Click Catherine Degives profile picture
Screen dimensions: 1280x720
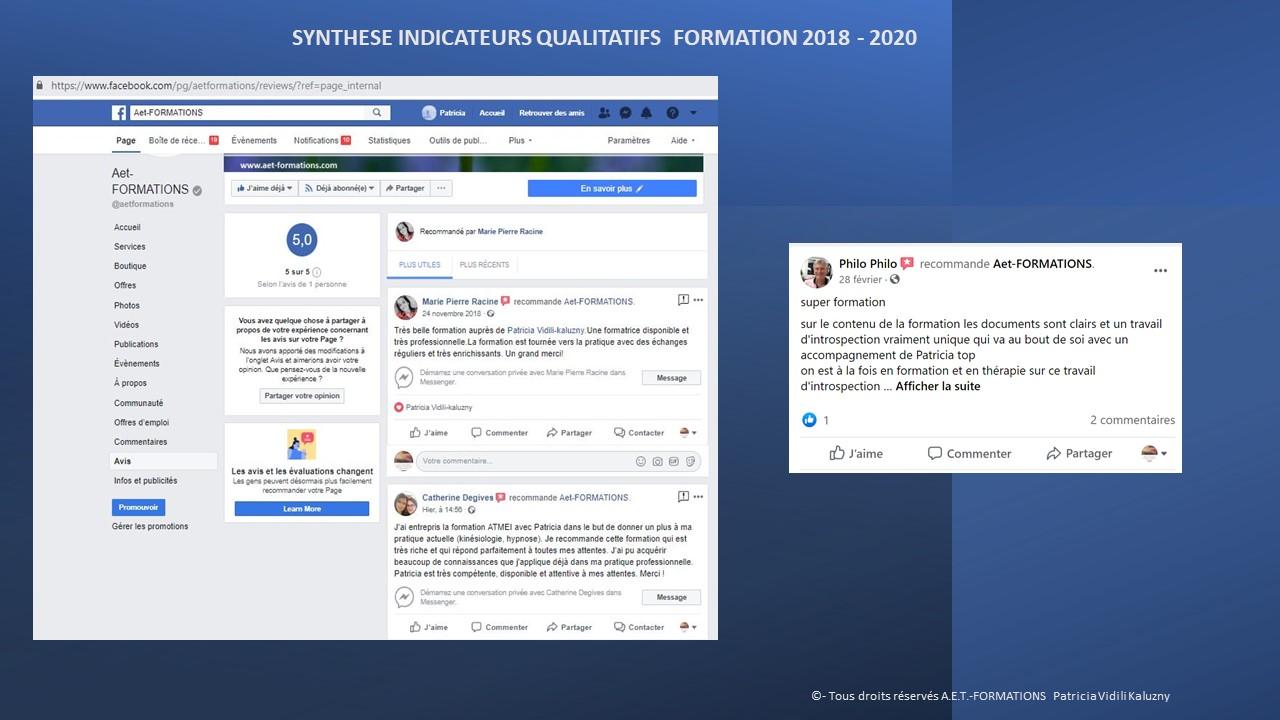pos(405,504)
